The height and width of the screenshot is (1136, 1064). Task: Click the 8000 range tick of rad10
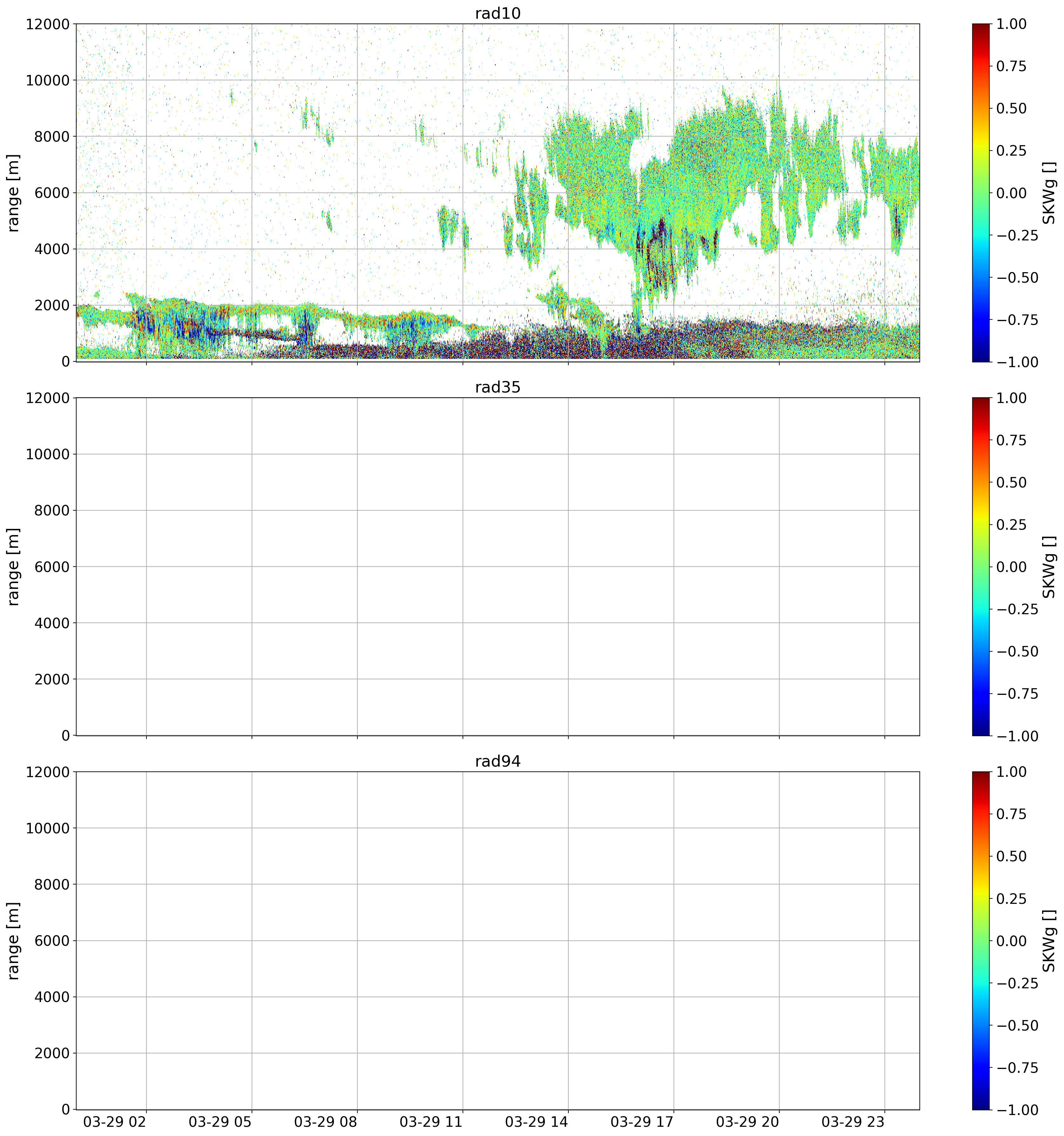[51, 137]
